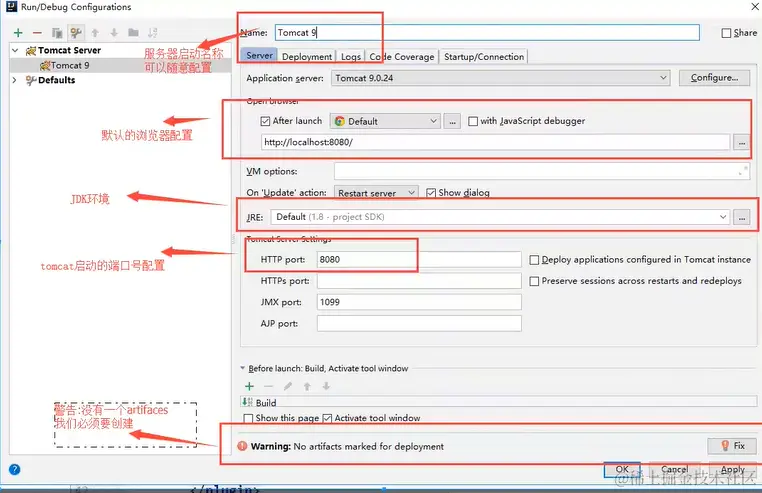
Task: Click ellipsis button beside URL field
Action: 742,142
